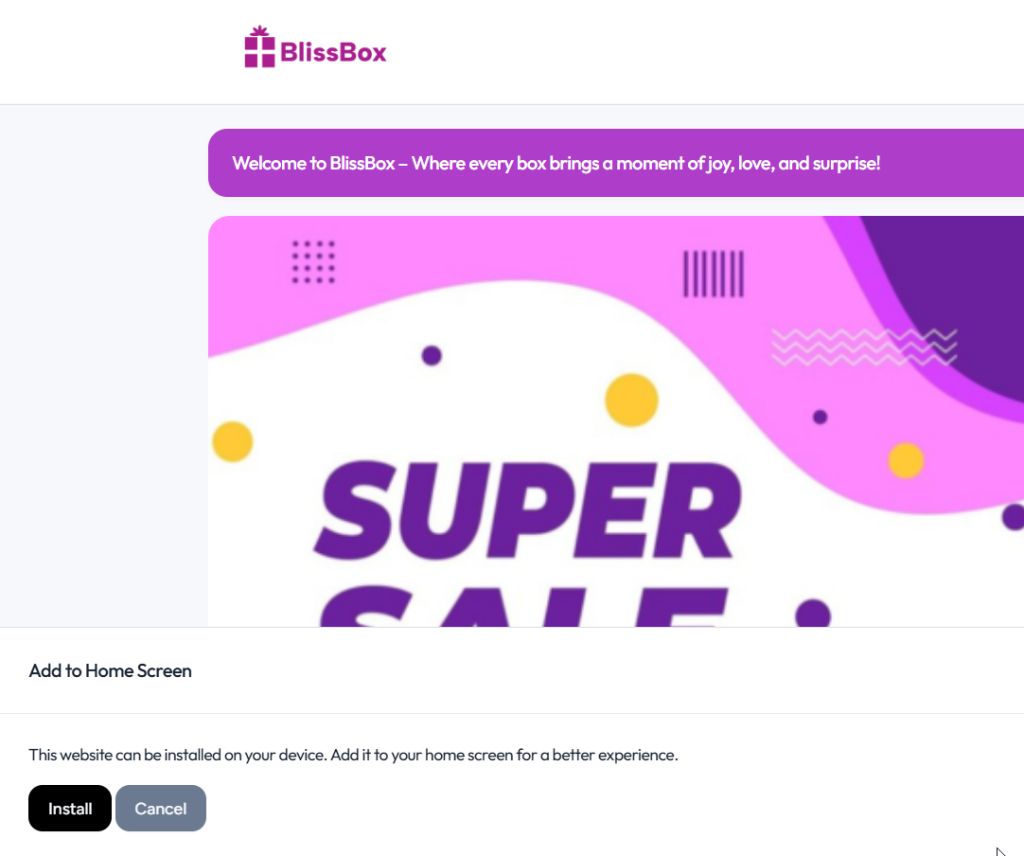Click the dotted grid pattern in the banner
Viewport: 1024px width, 856px height.
pos(313,261)
